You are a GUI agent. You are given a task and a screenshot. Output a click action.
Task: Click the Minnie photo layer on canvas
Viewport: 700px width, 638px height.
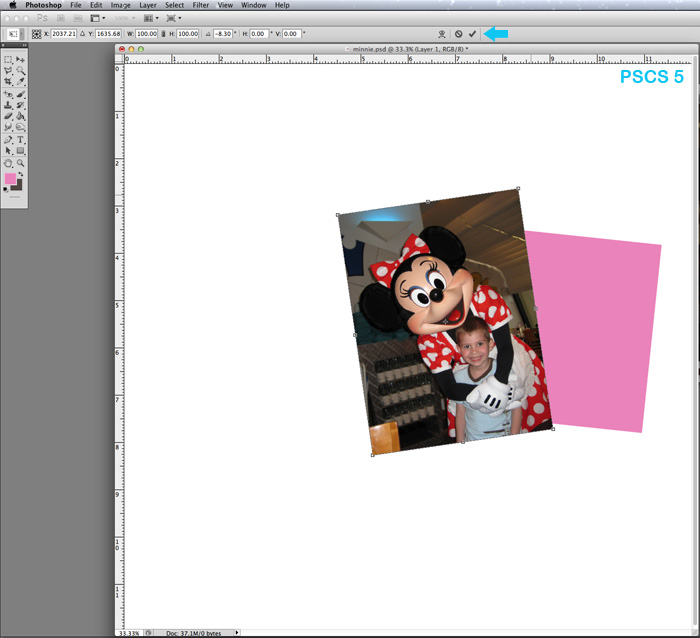445,321
